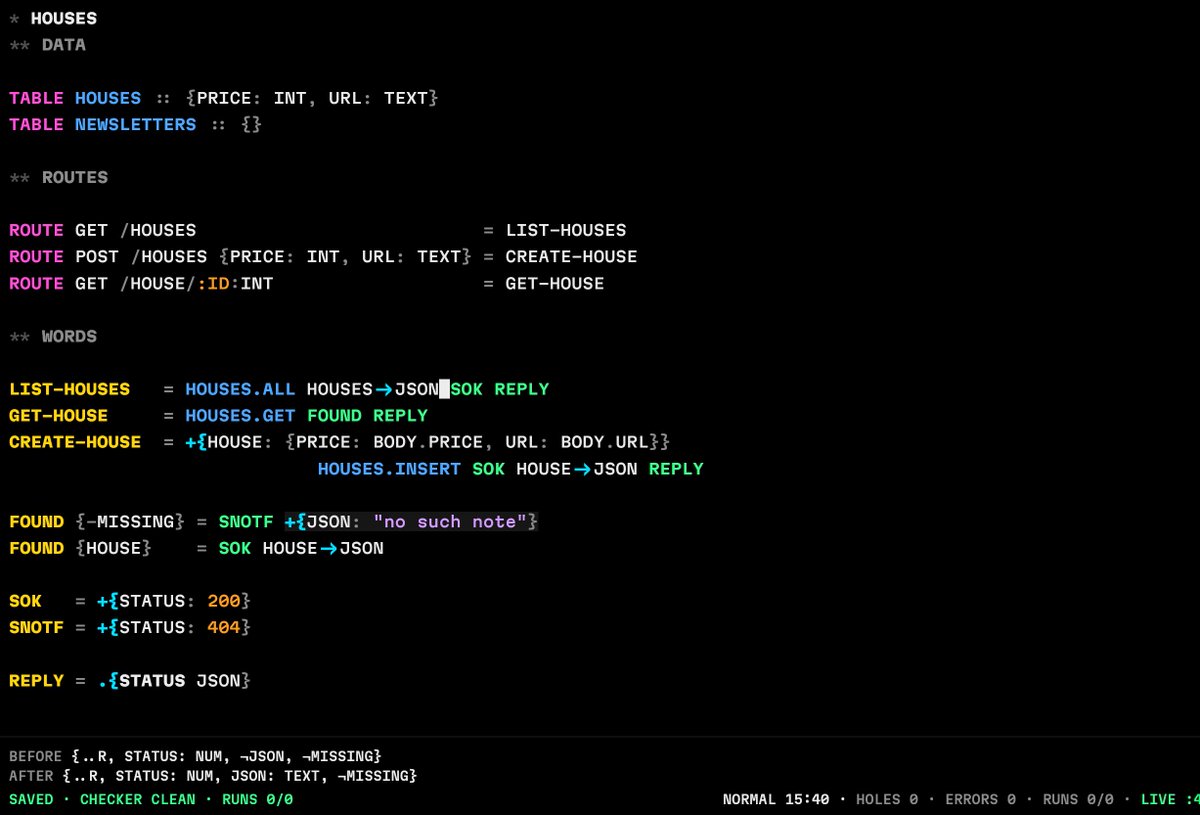The width and height of the screenshot is (1200, 815).
Task: Click the "DATA" section heading
Action: pos(64,45)
